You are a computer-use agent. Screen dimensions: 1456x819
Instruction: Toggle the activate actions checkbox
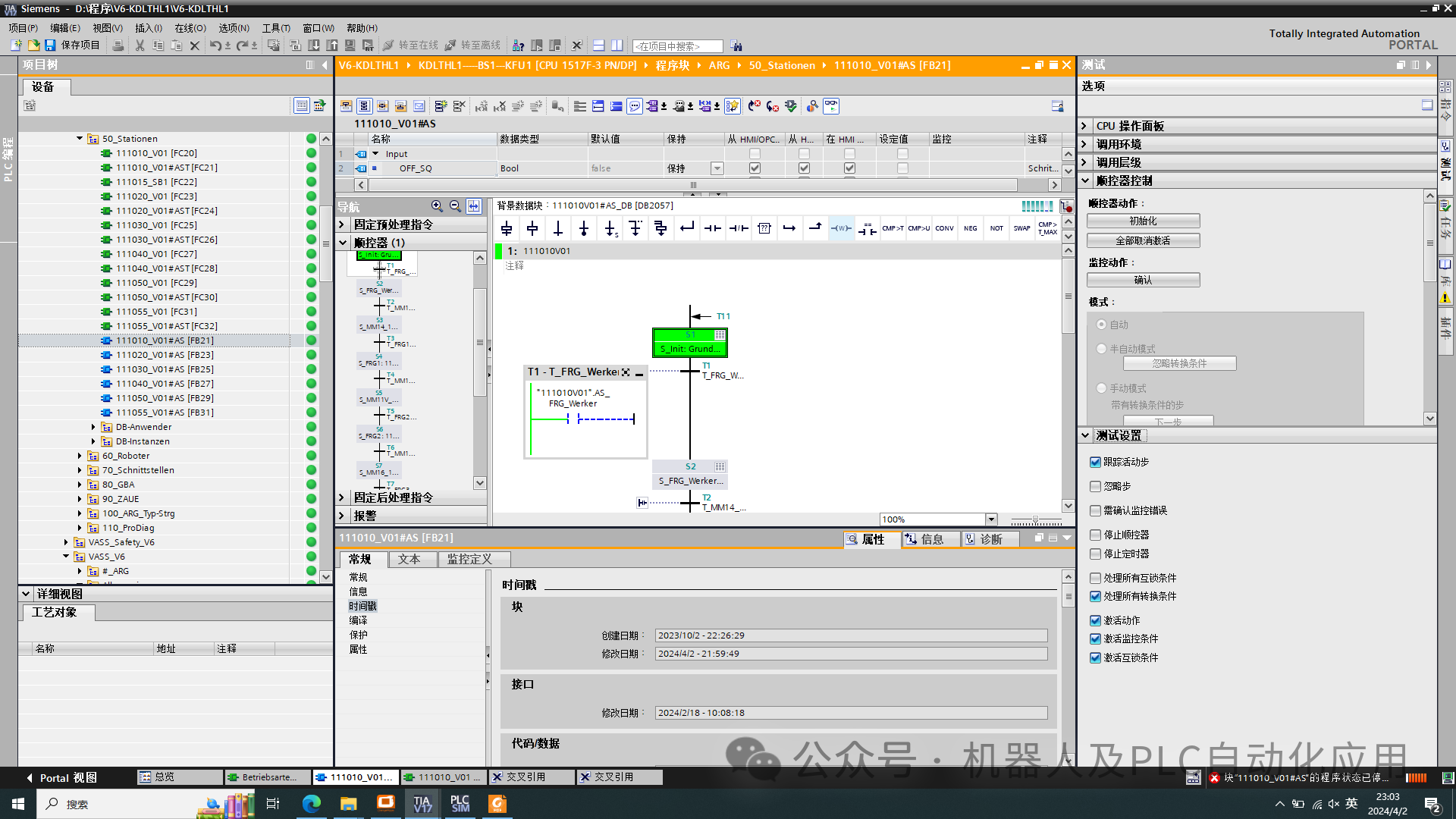(1095, 620)
